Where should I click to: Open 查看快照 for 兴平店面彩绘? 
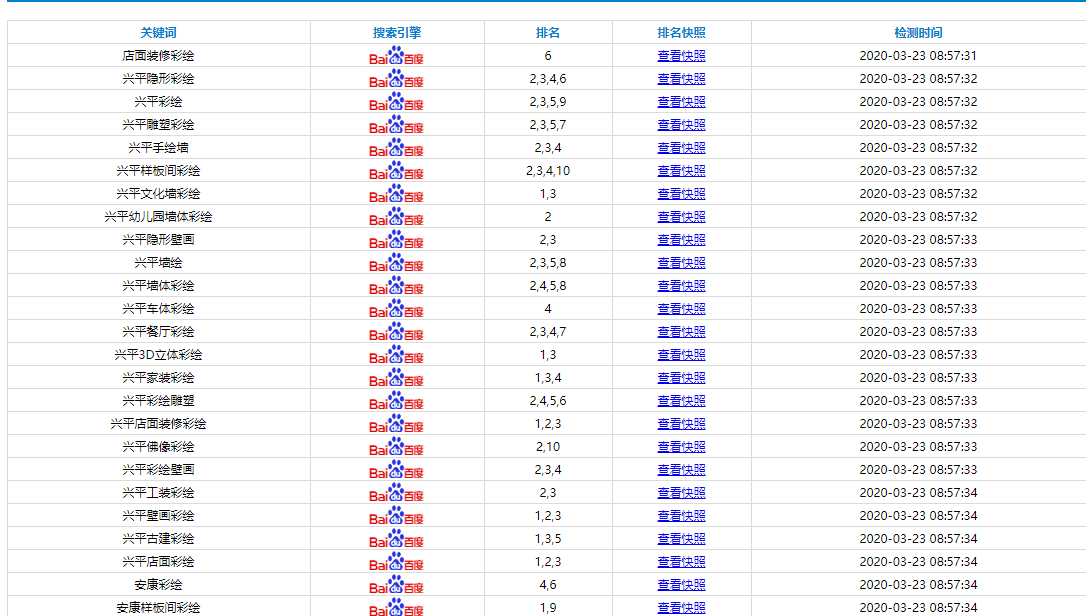(682, 561)
